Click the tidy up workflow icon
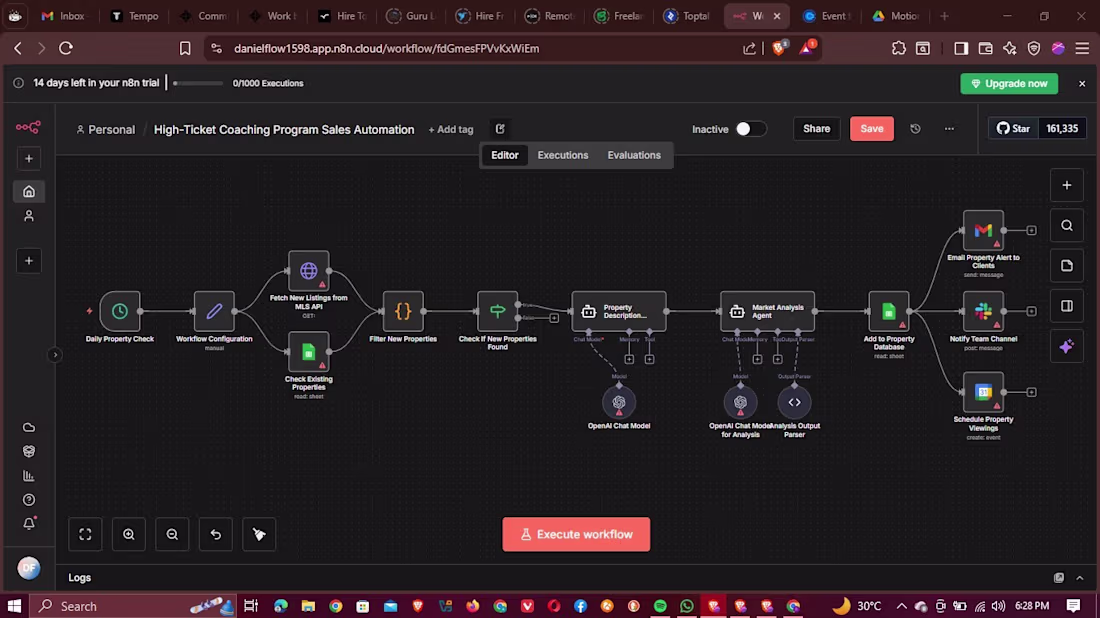The width and height of the screenshot is (1100, 618). point(260,535)
